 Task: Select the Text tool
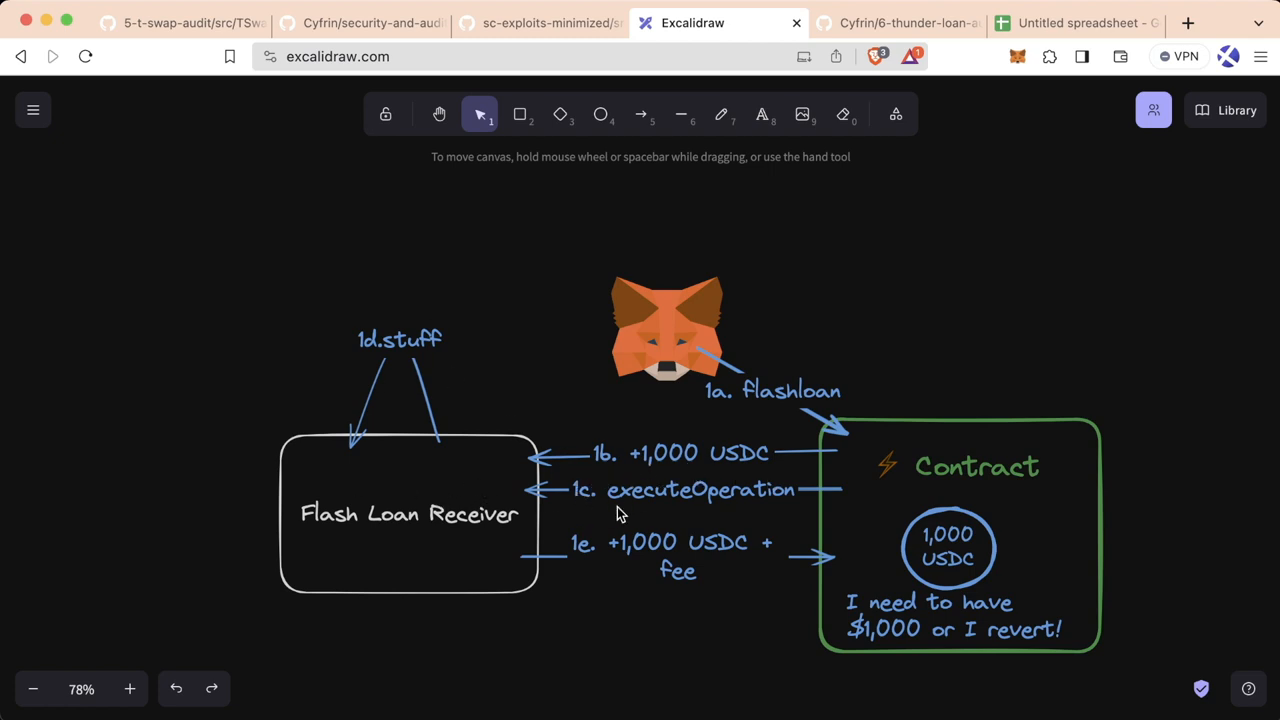click(x=762, y=115)
